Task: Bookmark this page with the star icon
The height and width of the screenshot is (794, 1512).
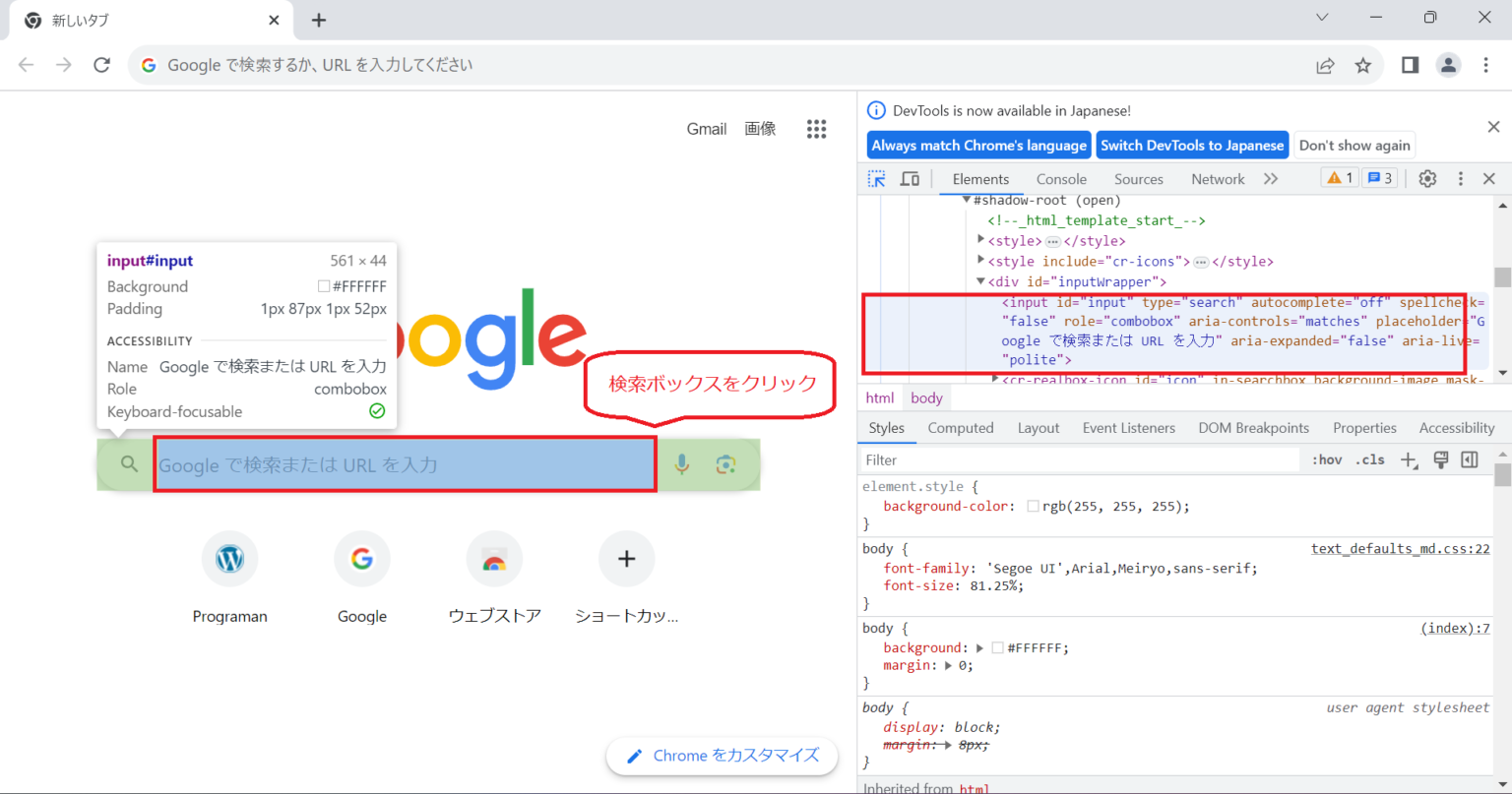Action: (x=1363, y=65)
